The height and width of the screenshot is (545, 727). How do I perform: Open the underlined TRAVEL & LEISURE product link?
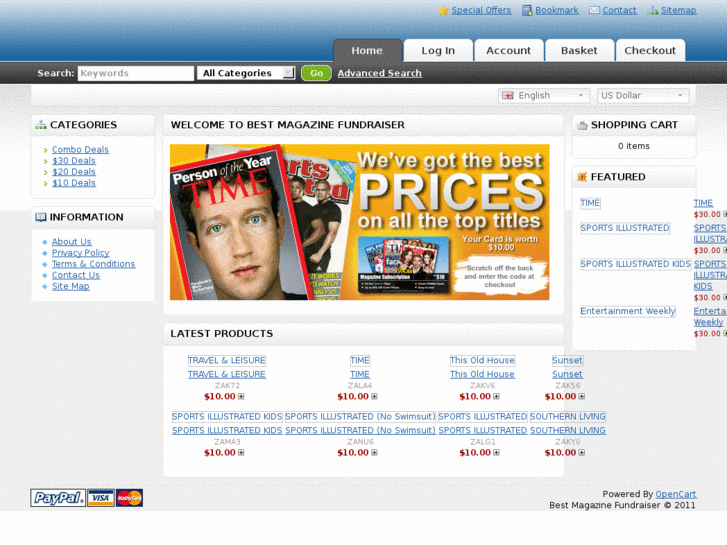[227, 374]
